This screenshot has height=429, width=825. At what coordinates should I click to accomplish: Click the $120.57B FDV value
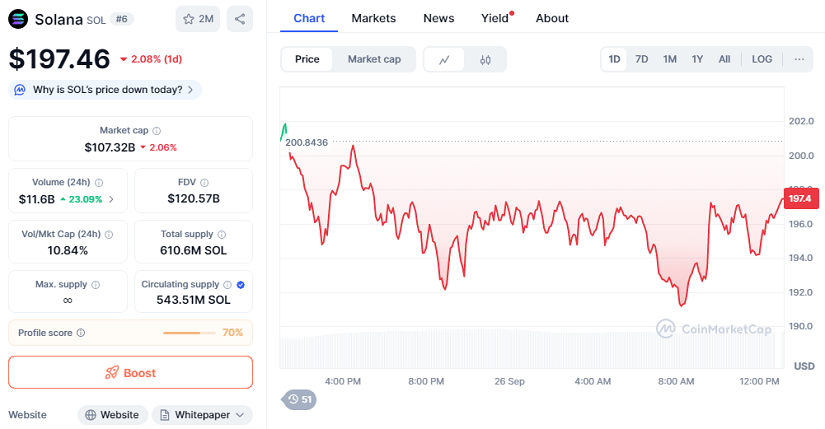coord(194,198)
